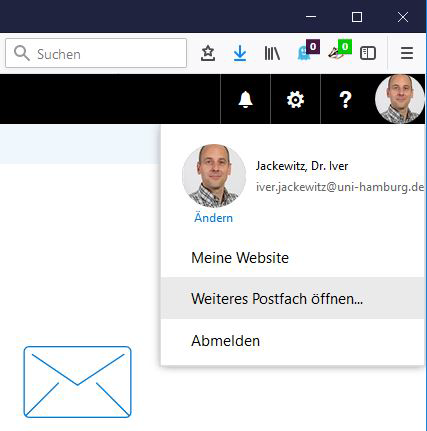
Task: Open the extension with the green badge
Action: coord(339,51)
